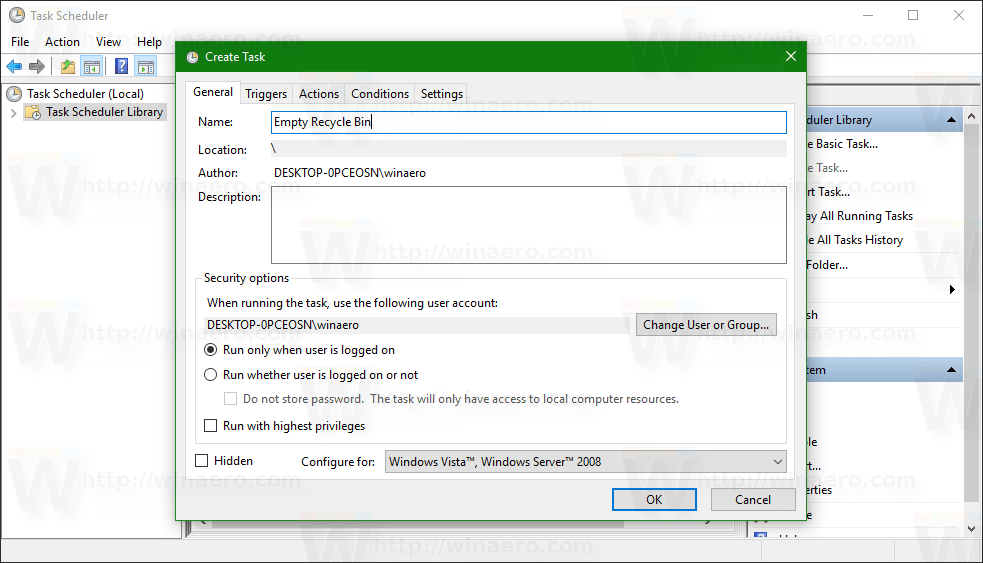Open the Action menu
Image resolution: width=983 pixels, height=563 pixels.
[62, 42]
